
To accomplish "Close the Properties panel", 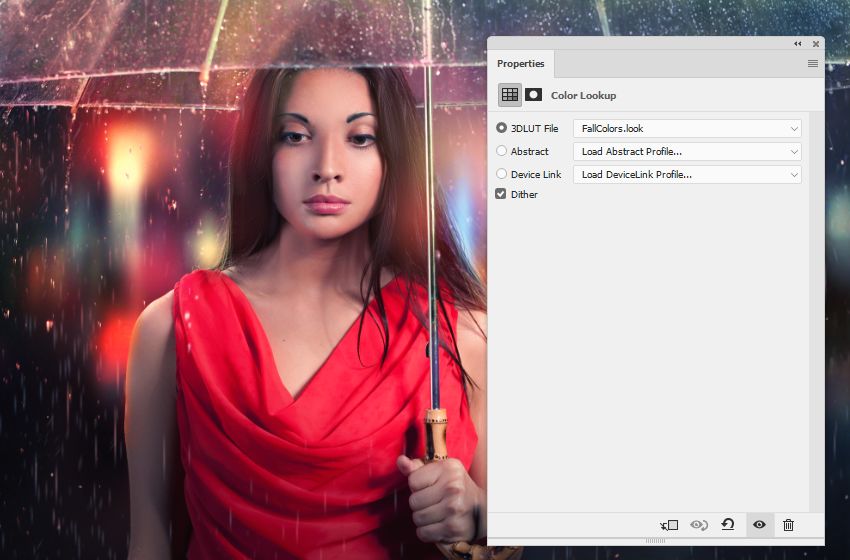I will 815,44.
